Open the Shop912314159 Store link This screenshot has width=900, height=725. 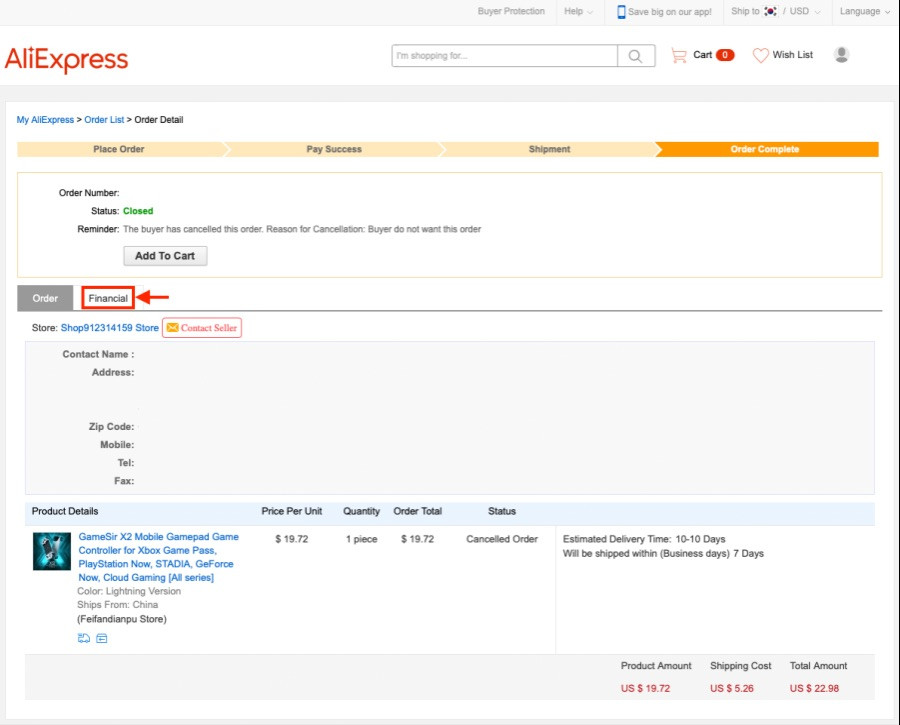click(110, 328)
